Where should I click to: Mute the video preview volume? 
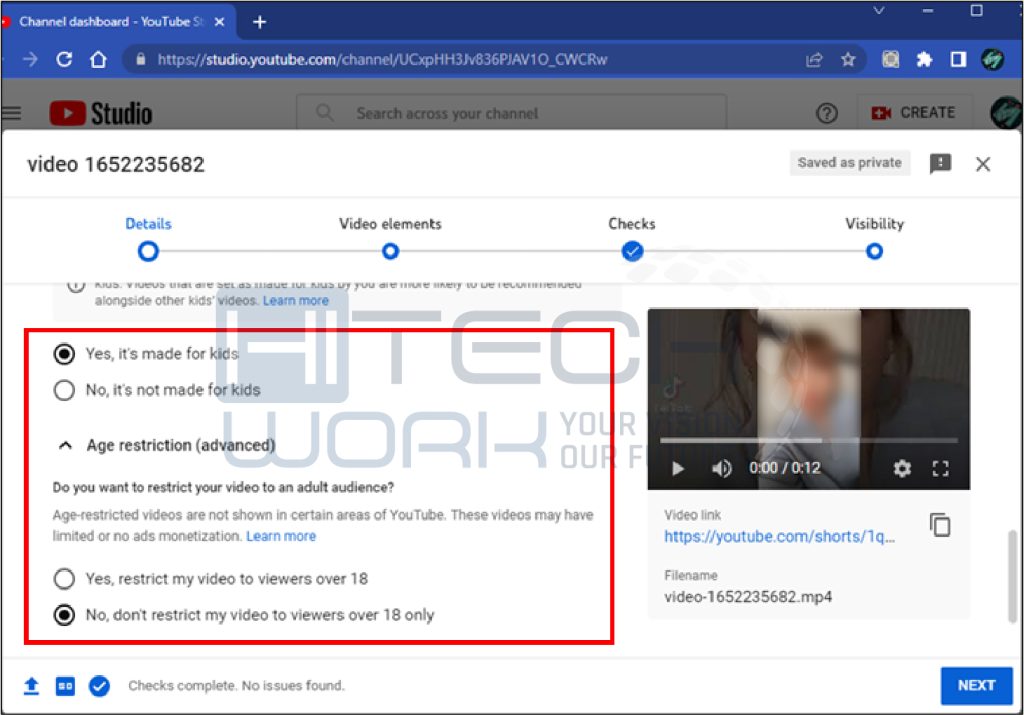[721, 468]
